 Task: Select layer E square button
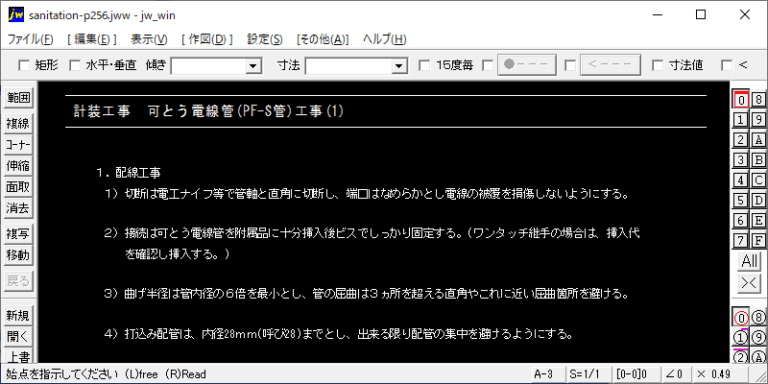pyautogui.click(x=759, y=220)
